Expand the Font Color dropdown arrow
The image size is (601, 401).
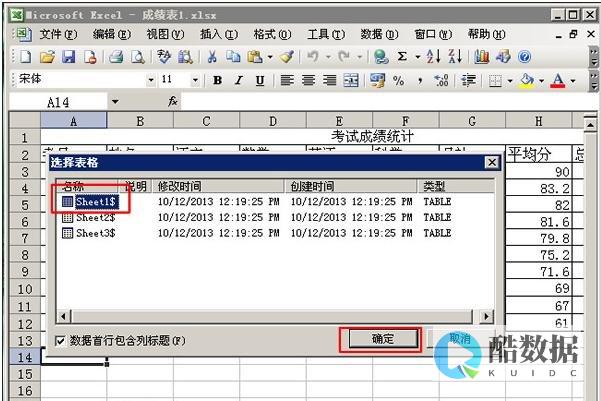(573, 81)
